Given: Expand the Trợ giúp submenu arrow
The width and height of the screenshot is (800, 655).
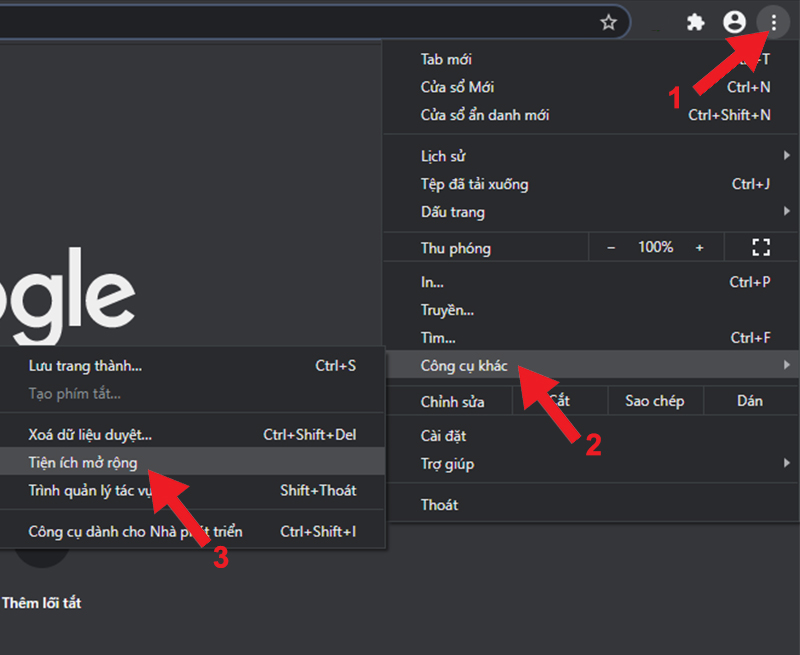Looking at the screenshot, I should [x=787, y=463].
